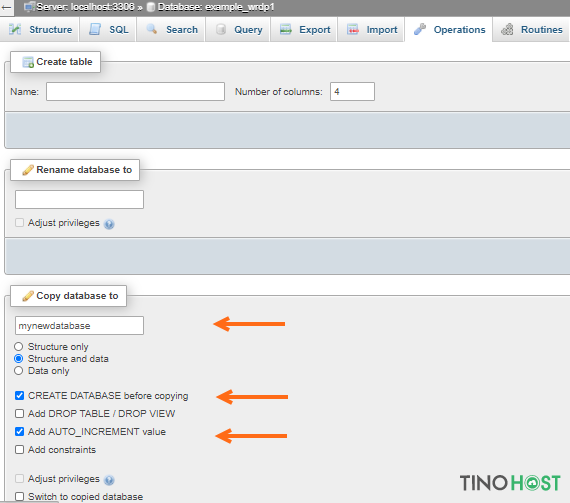The width and height of the screenshot is (570, 503).
Task: Select the Structure only radio button
Action: click(19, 346)
